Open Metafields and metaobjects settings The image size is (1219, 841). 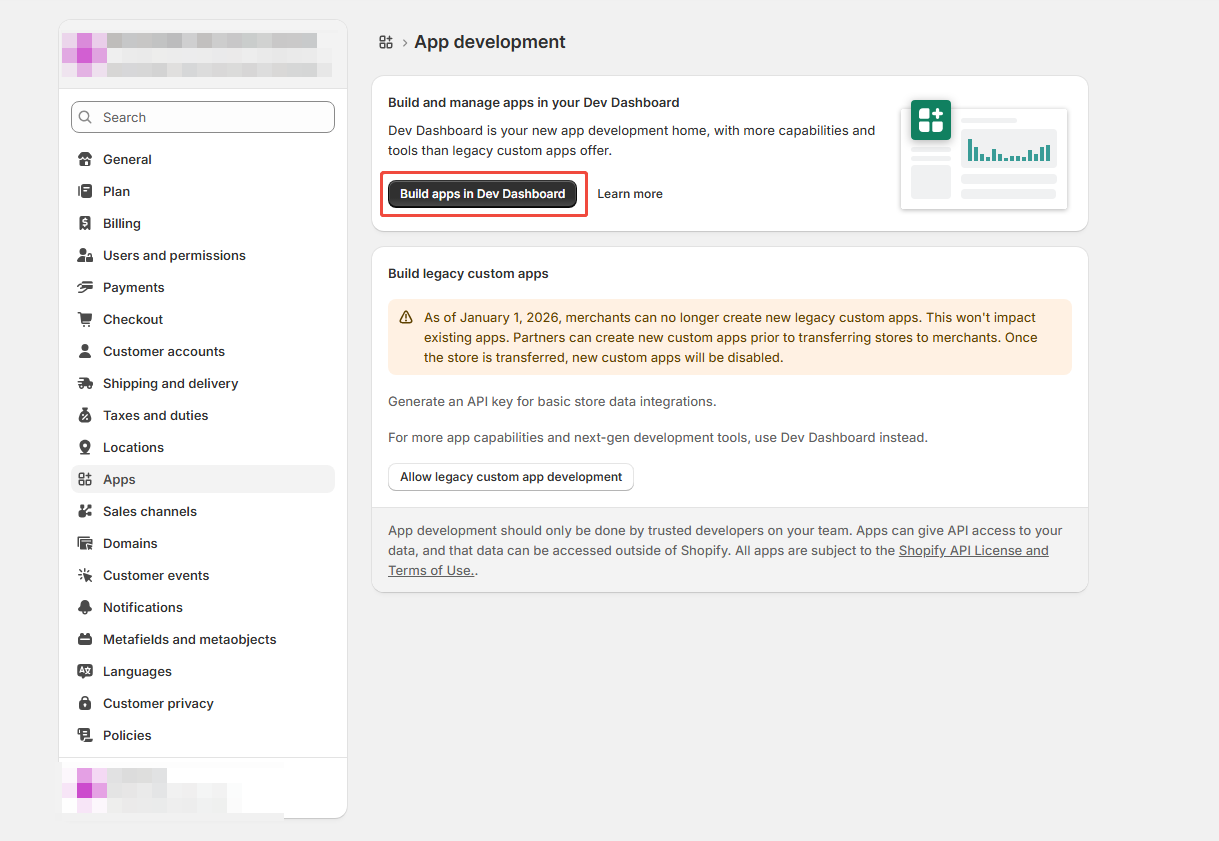tap(189, 639)
